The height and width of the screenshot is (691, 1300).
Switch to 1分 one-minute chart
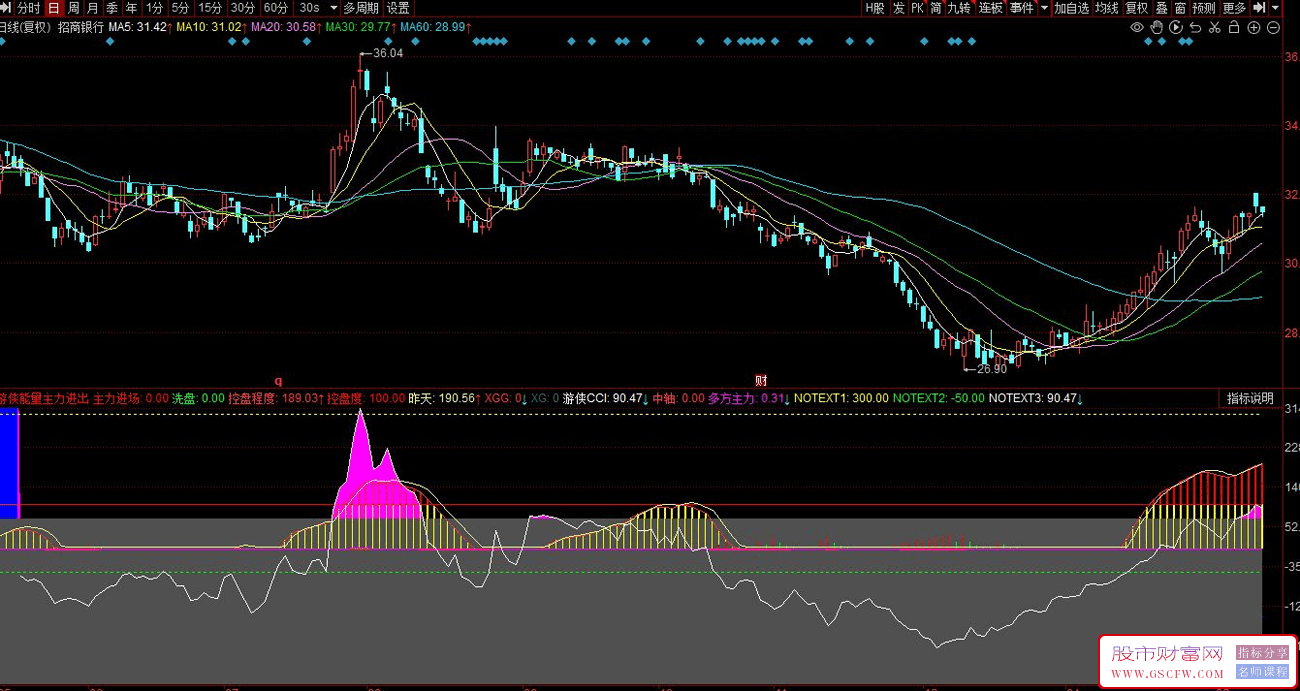pos(154,7)
